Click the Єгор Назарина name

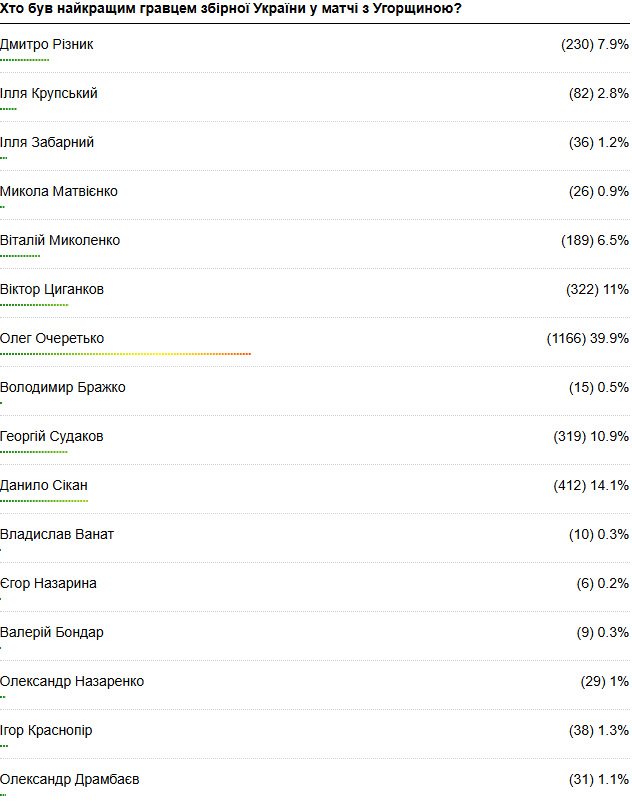pyautogui.click(x=48, y=583)
